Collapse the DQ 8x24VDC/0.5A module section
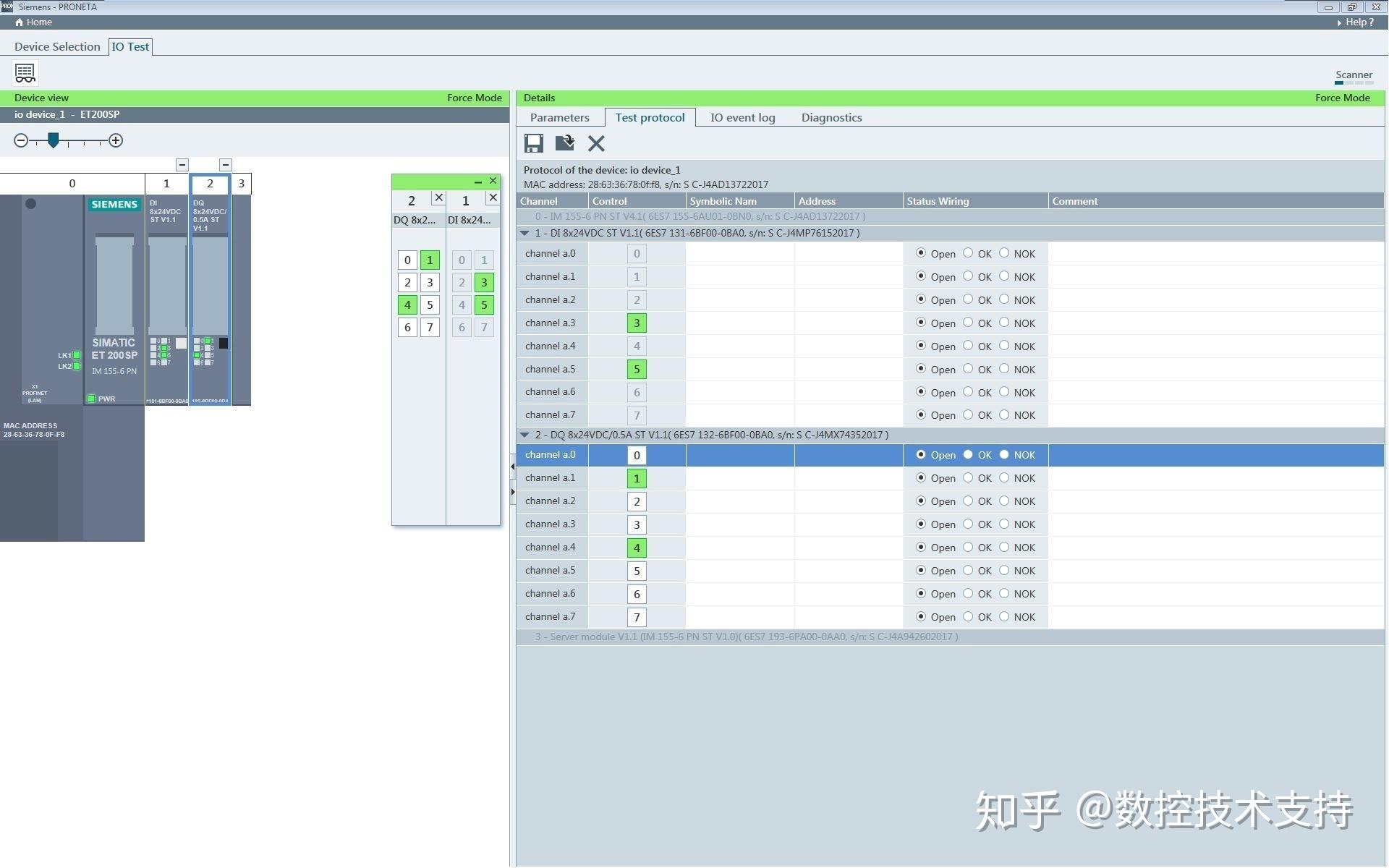This screenshot has width=1389, height=868. 524,435
